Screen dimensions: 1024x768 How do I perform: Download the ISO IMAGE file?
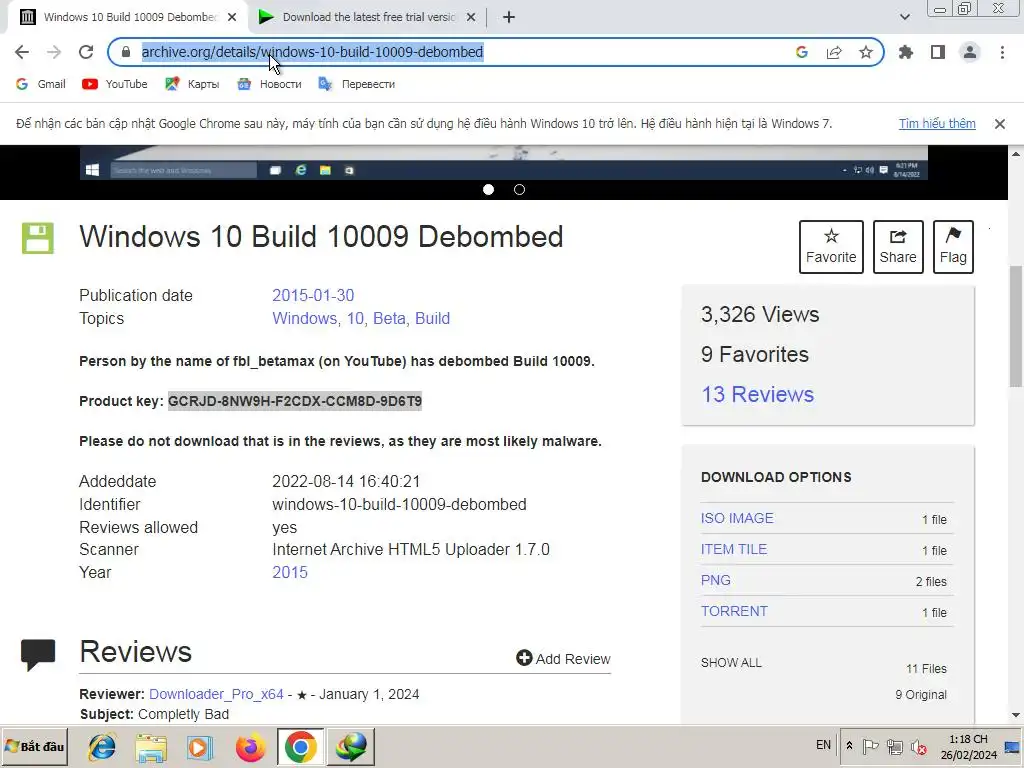tap(737, 518)
